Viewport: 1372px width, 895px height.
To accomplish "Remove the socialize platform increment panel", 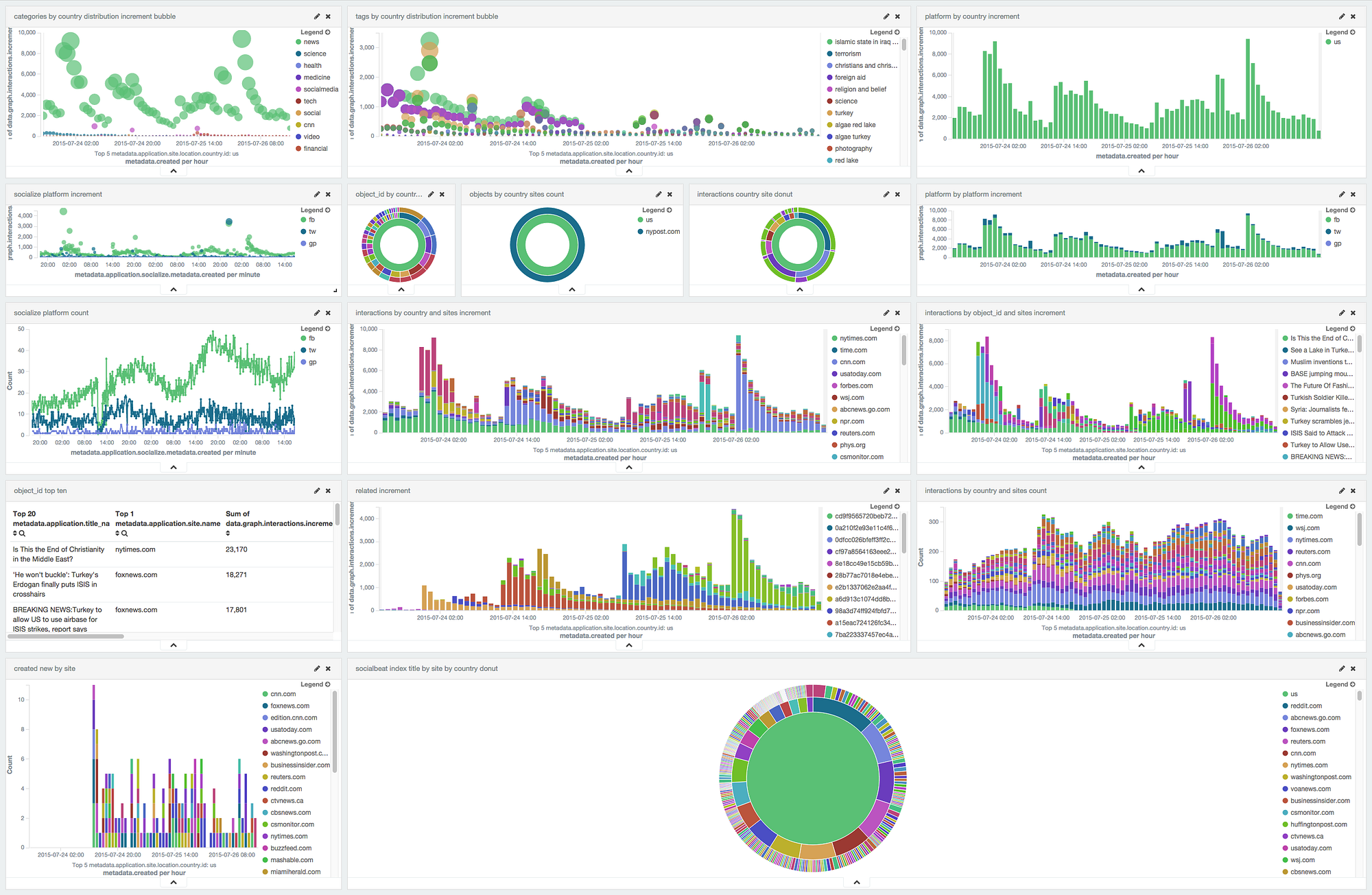I will click(x=328, y=194).
